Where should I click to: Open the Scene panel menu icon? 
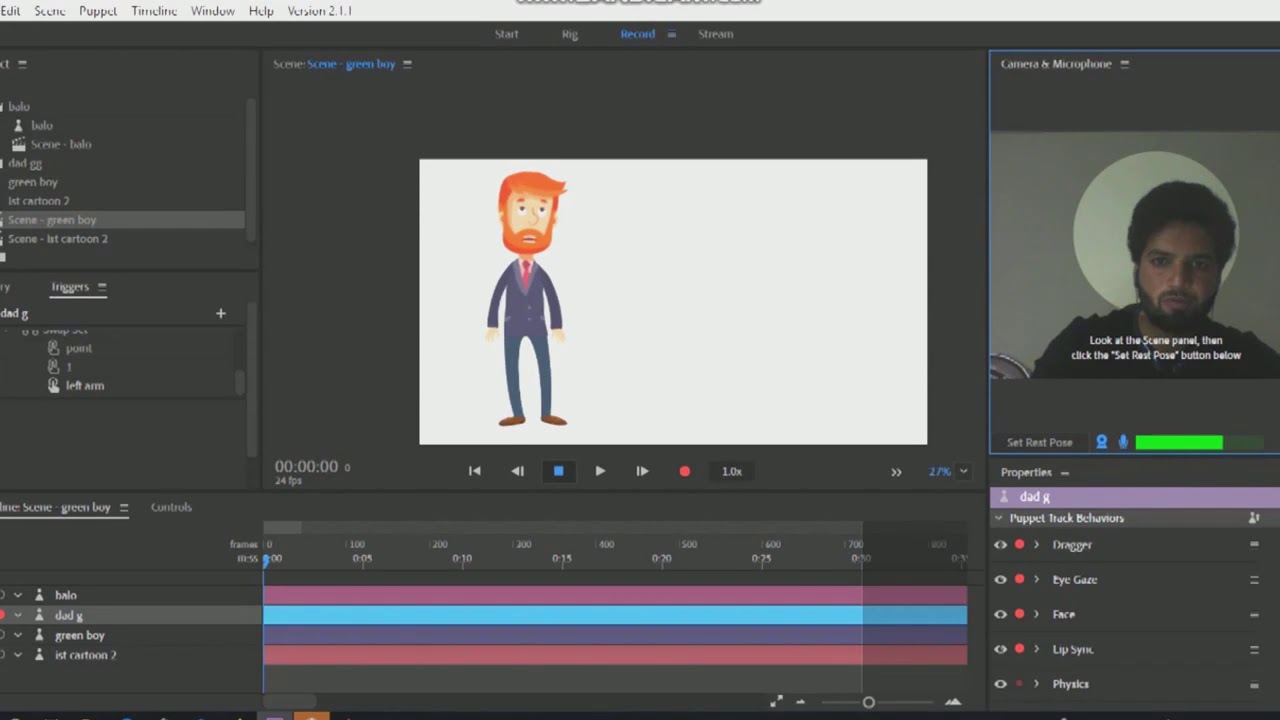pos(407,64)
